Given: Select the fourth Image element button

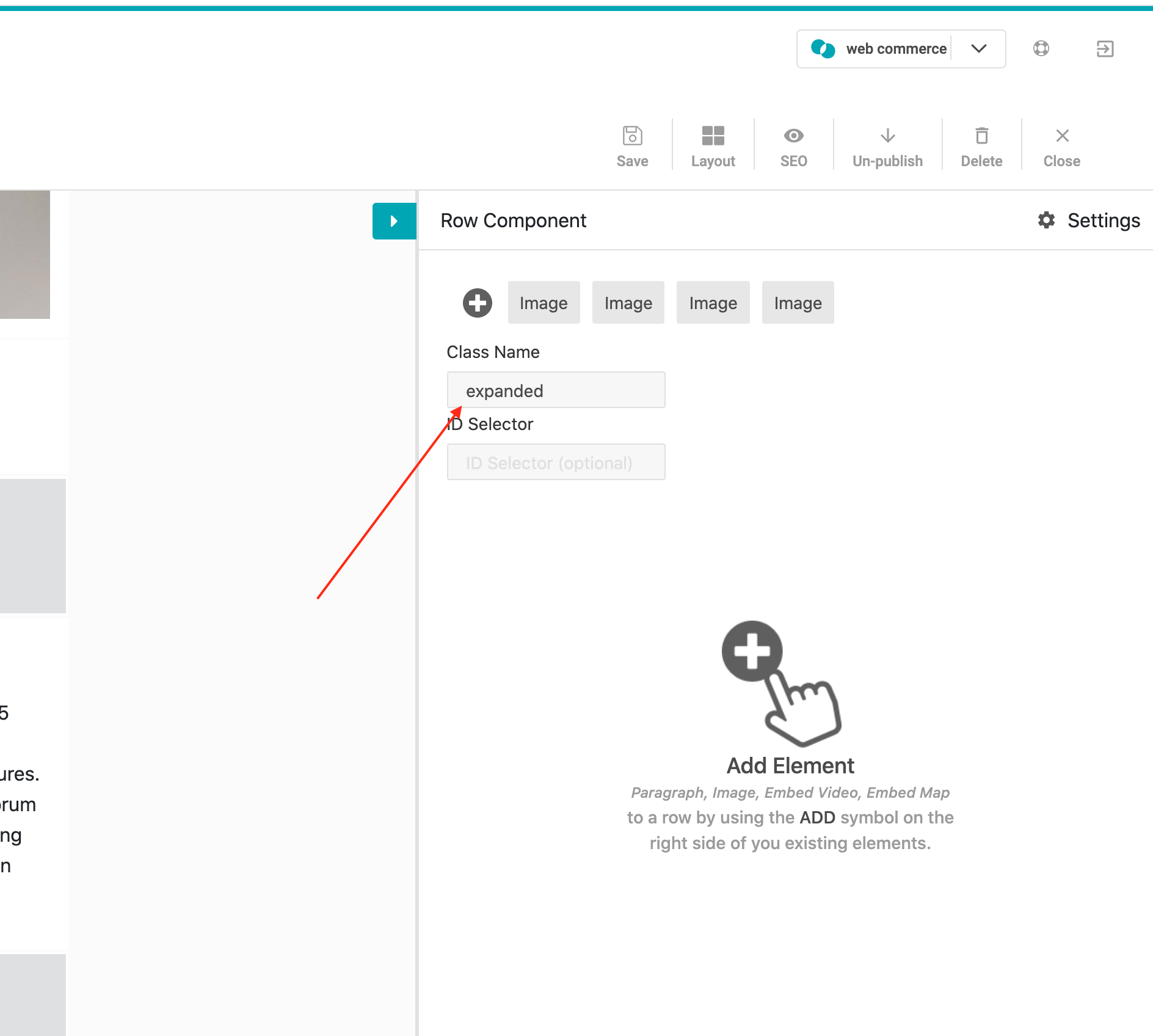Looking at the screenshot, I should pyautogui.click(x=798, y=302).
